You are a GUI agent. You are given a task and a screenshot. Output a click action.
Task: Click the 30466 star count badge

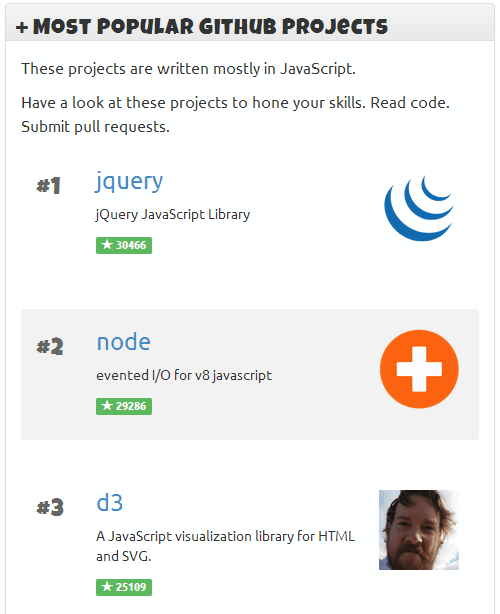[124, 246]
